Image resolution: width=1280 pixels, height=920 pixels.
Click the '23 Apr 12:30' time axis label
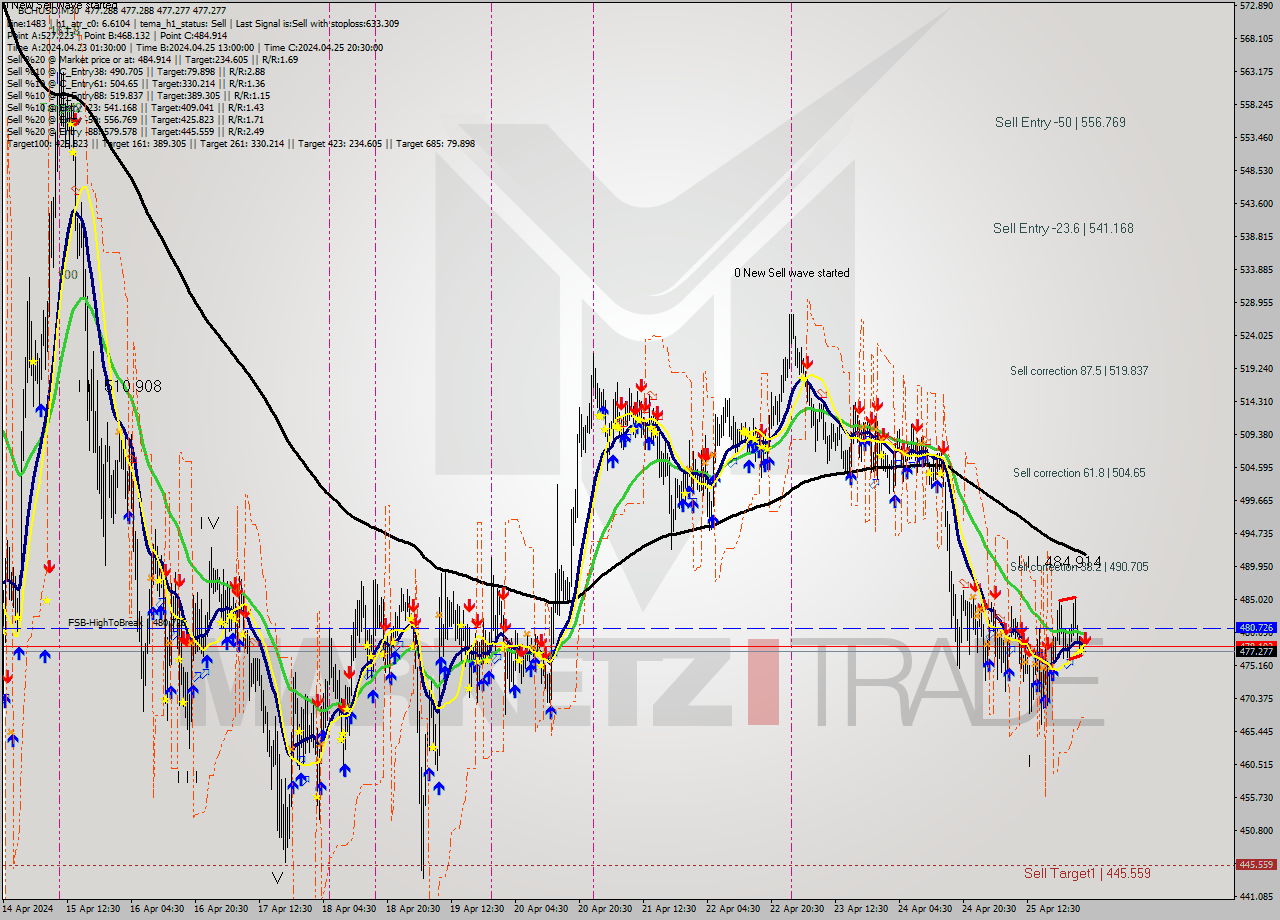click(x=861, y=909)
